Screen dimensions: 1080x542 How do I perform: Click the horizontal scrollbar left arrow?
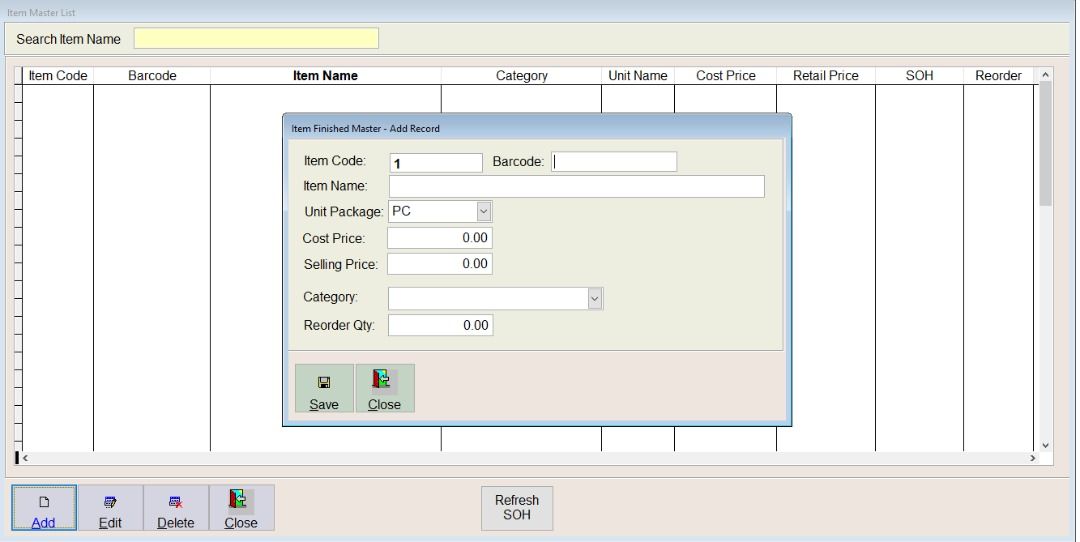25,458
